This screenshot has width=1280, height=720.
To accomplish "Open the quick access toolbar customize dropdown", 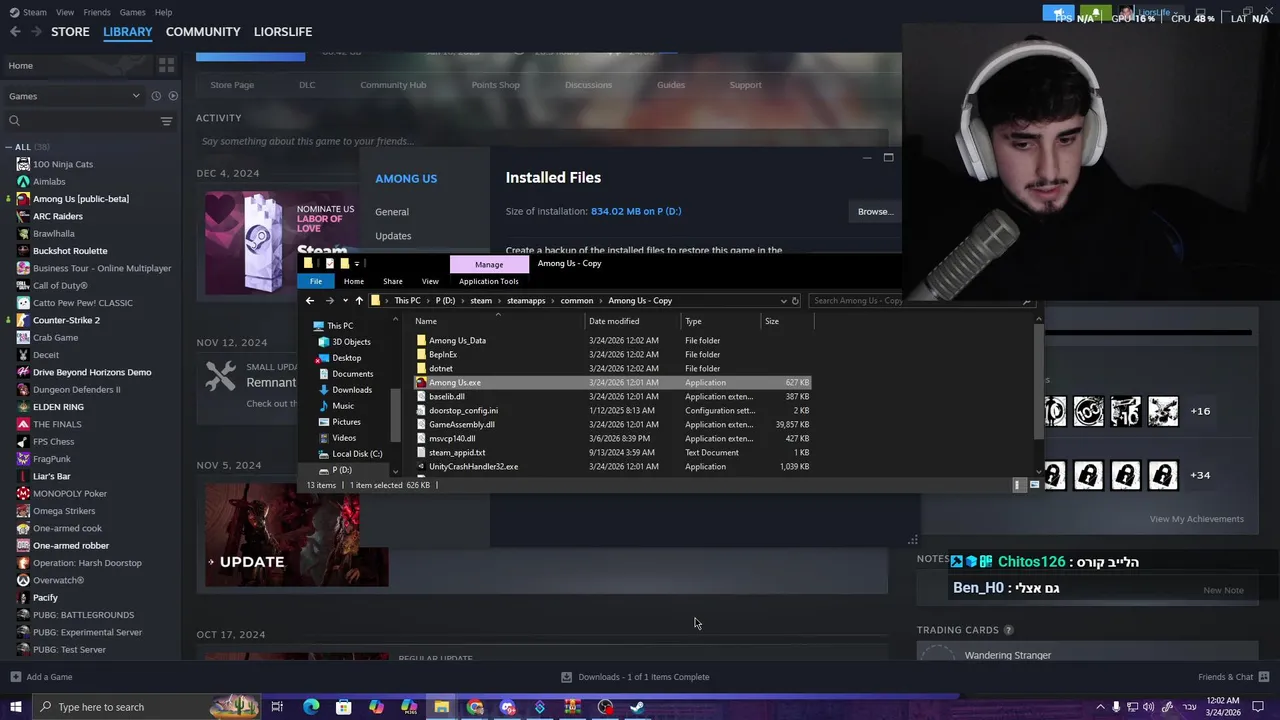I will point(357,264).
